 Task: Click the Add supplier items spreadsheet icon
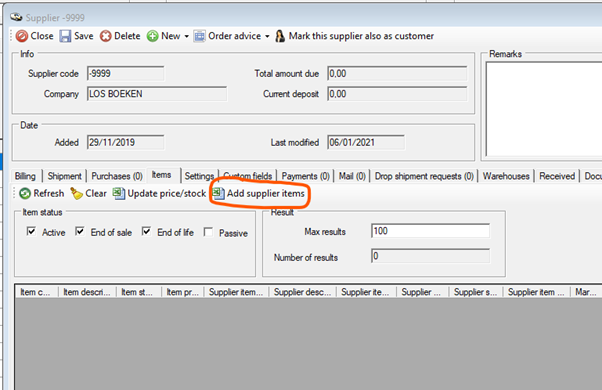point(218,193)
